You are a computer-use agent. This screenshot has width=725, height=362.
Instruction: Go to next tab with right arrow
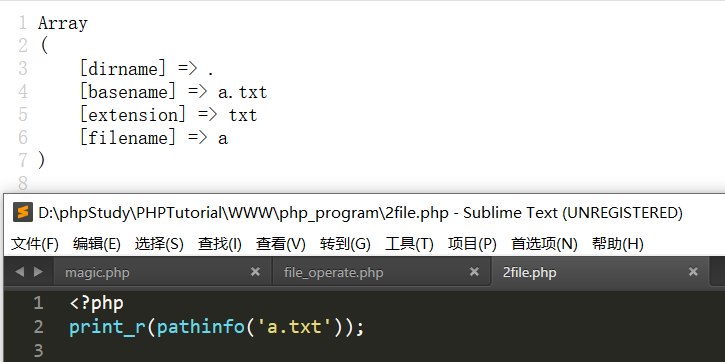(x=38, y=272)
